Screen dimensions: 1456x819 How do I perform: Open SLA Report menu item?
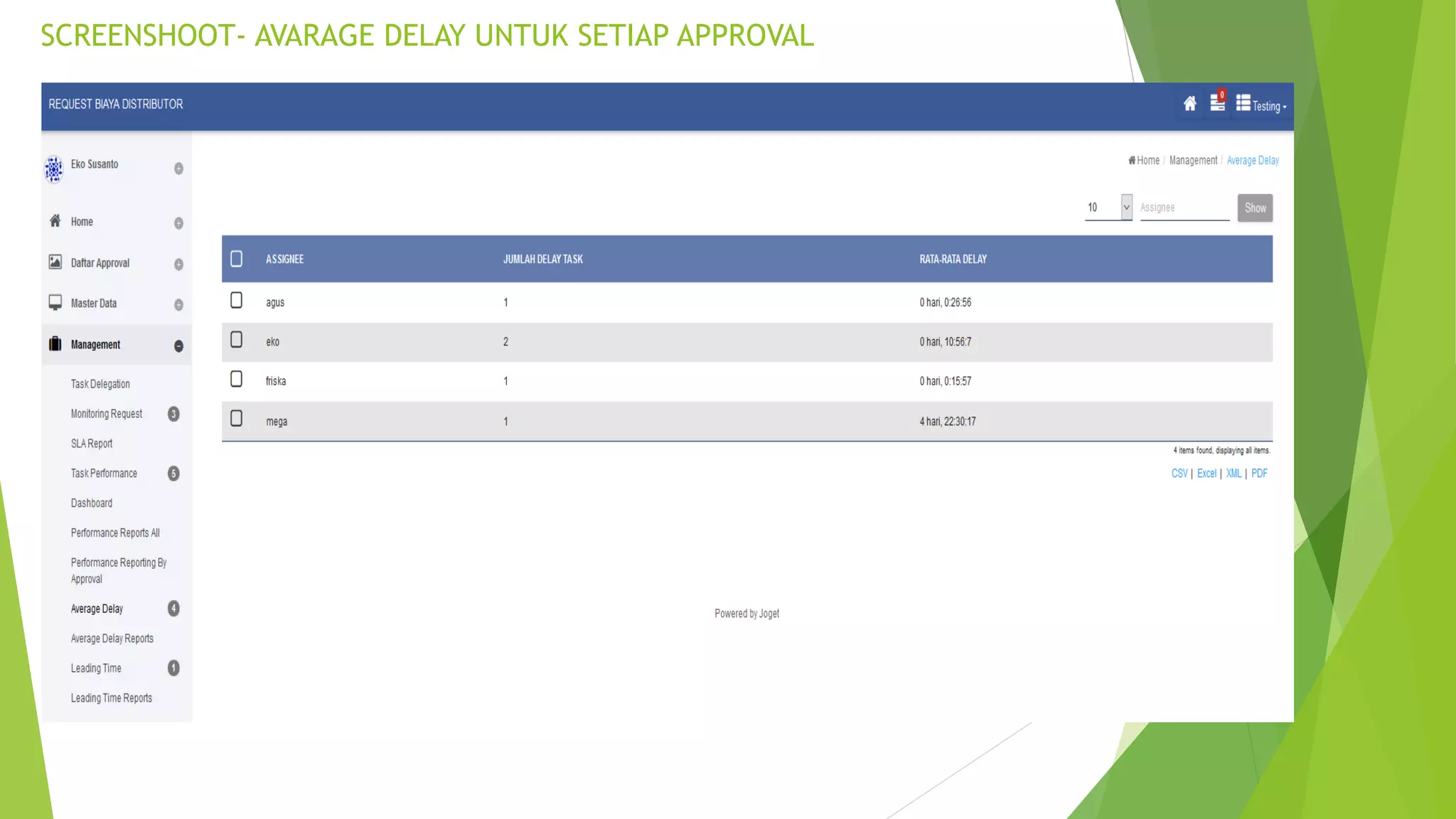pyautogui.click(x=92, y=444)
